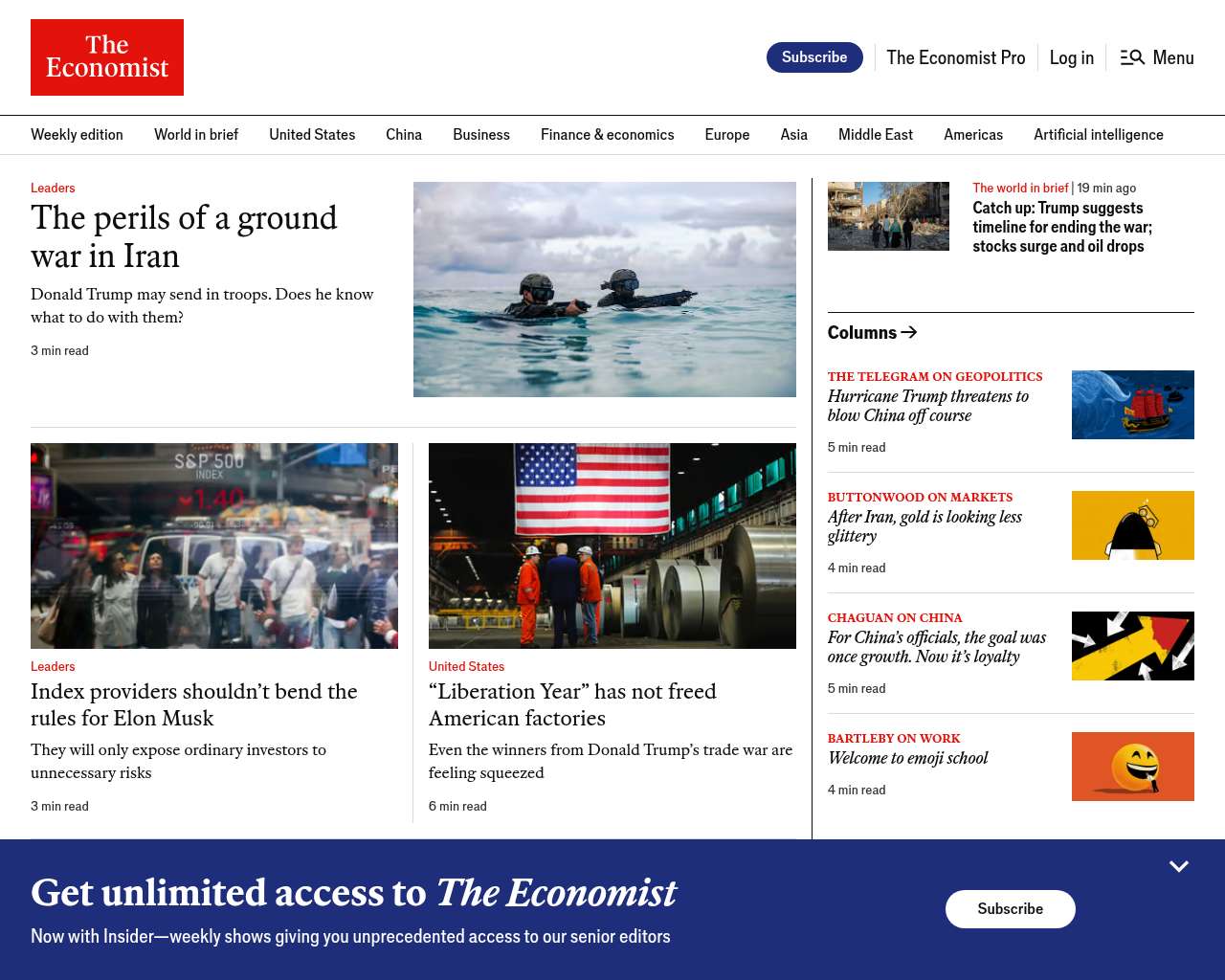Open the Asia section
1225x980 pixels.
tap(794, 135)
